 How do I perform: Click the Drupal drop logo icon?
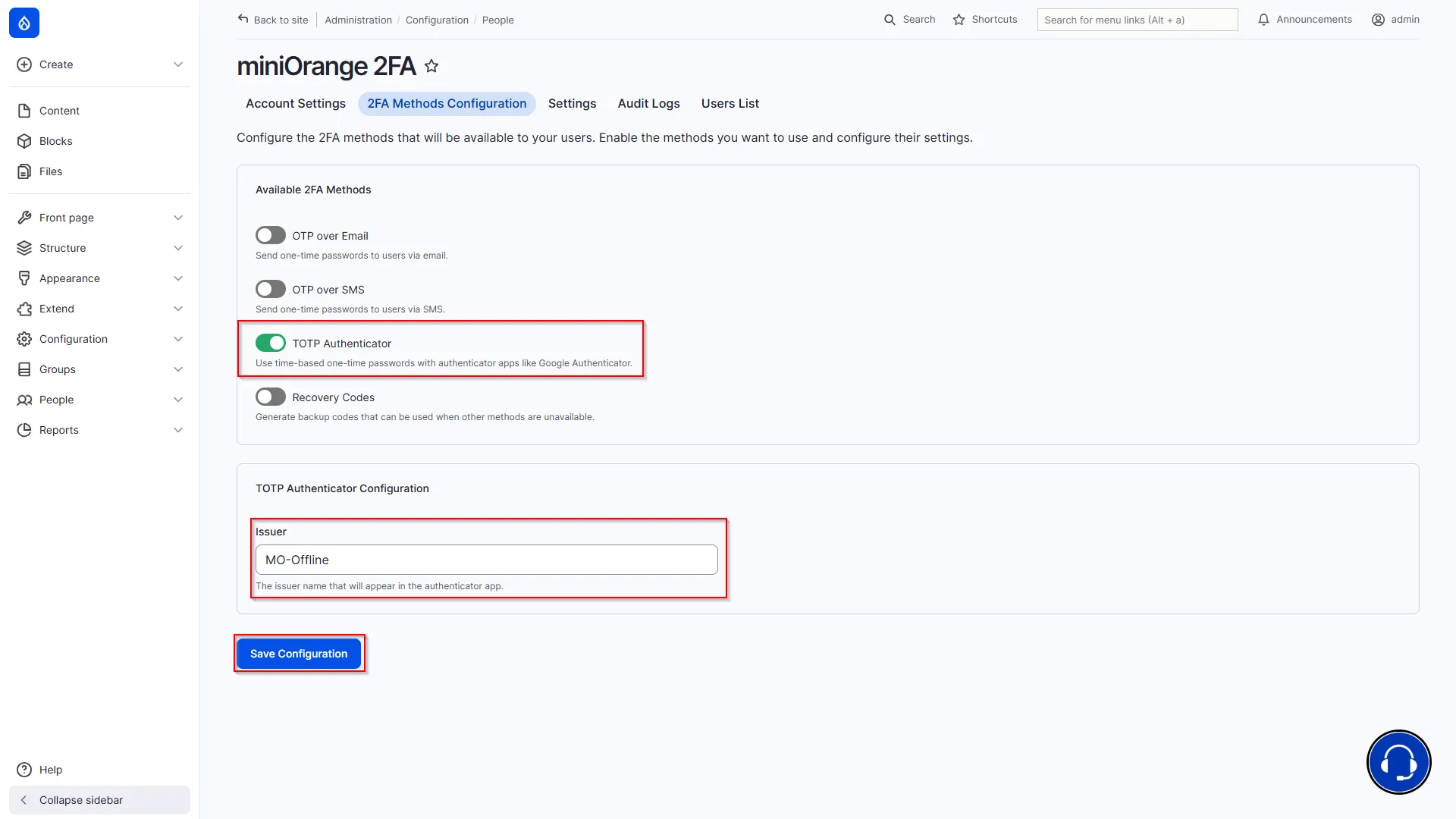[24, 23]
